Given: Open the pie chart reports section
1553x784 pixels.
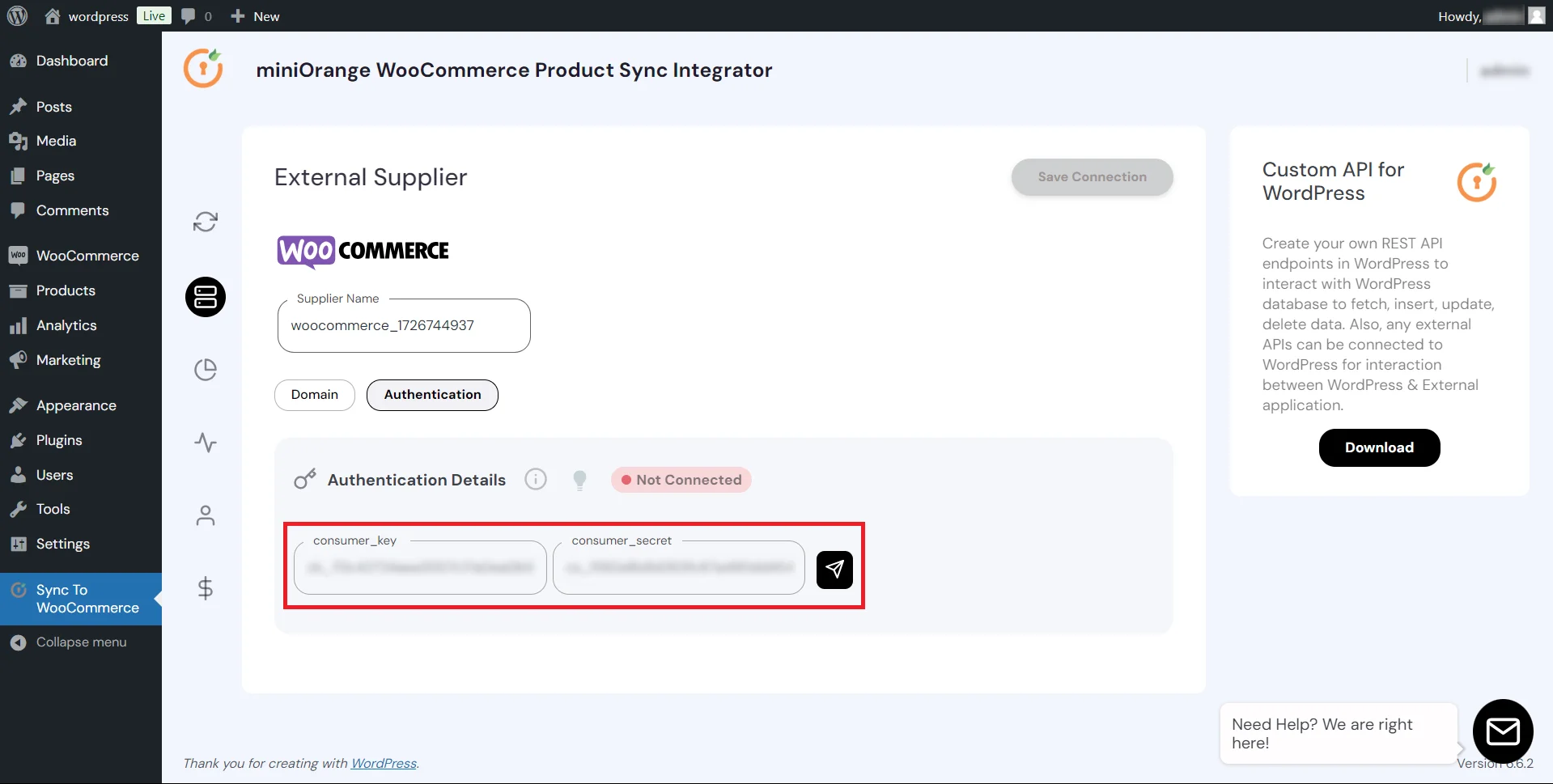Looking at the screenshot, I should tap(206, 370).
